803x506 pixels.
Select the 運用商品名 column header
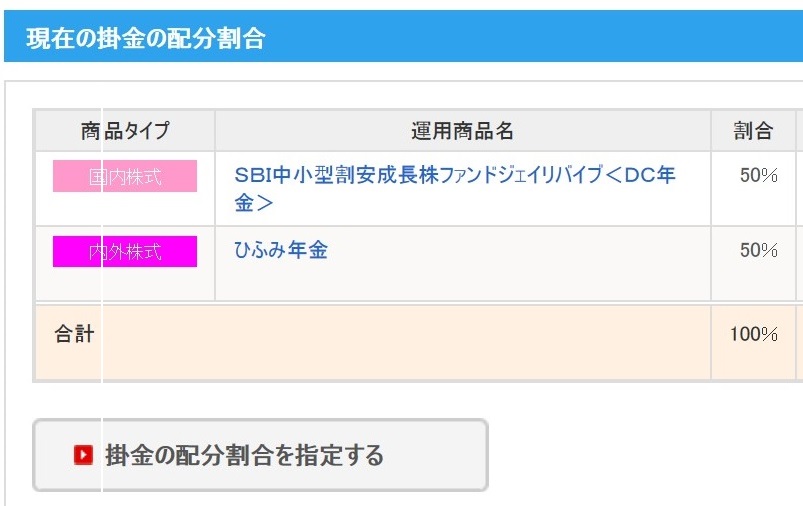(x=462, y=131)
